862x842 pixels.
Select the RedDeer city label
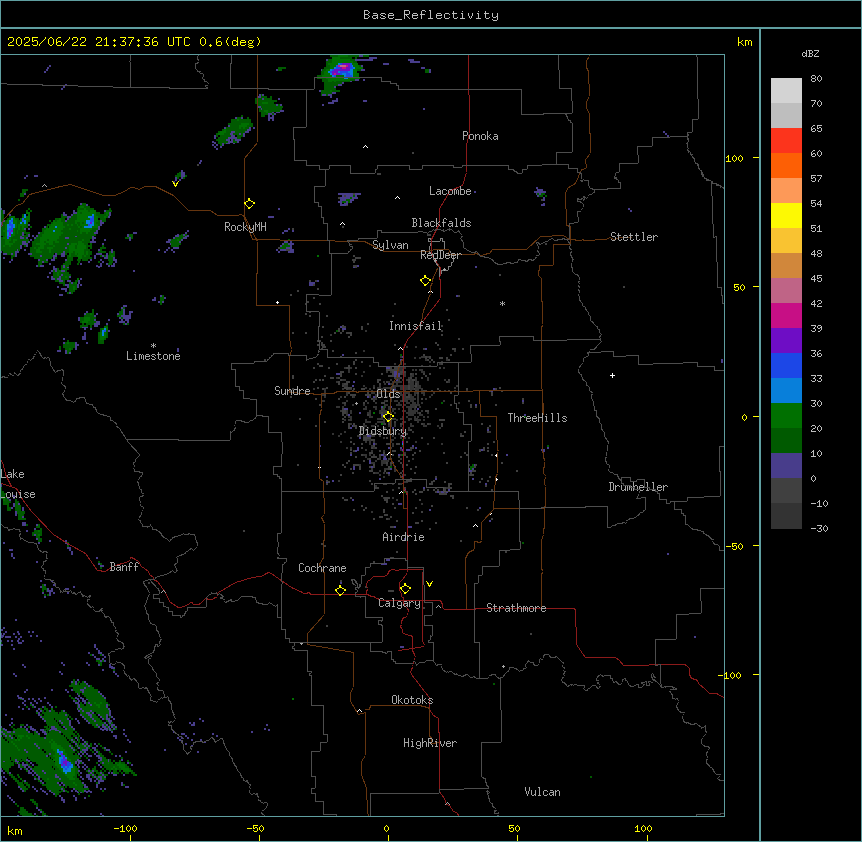tap(440, 255)
